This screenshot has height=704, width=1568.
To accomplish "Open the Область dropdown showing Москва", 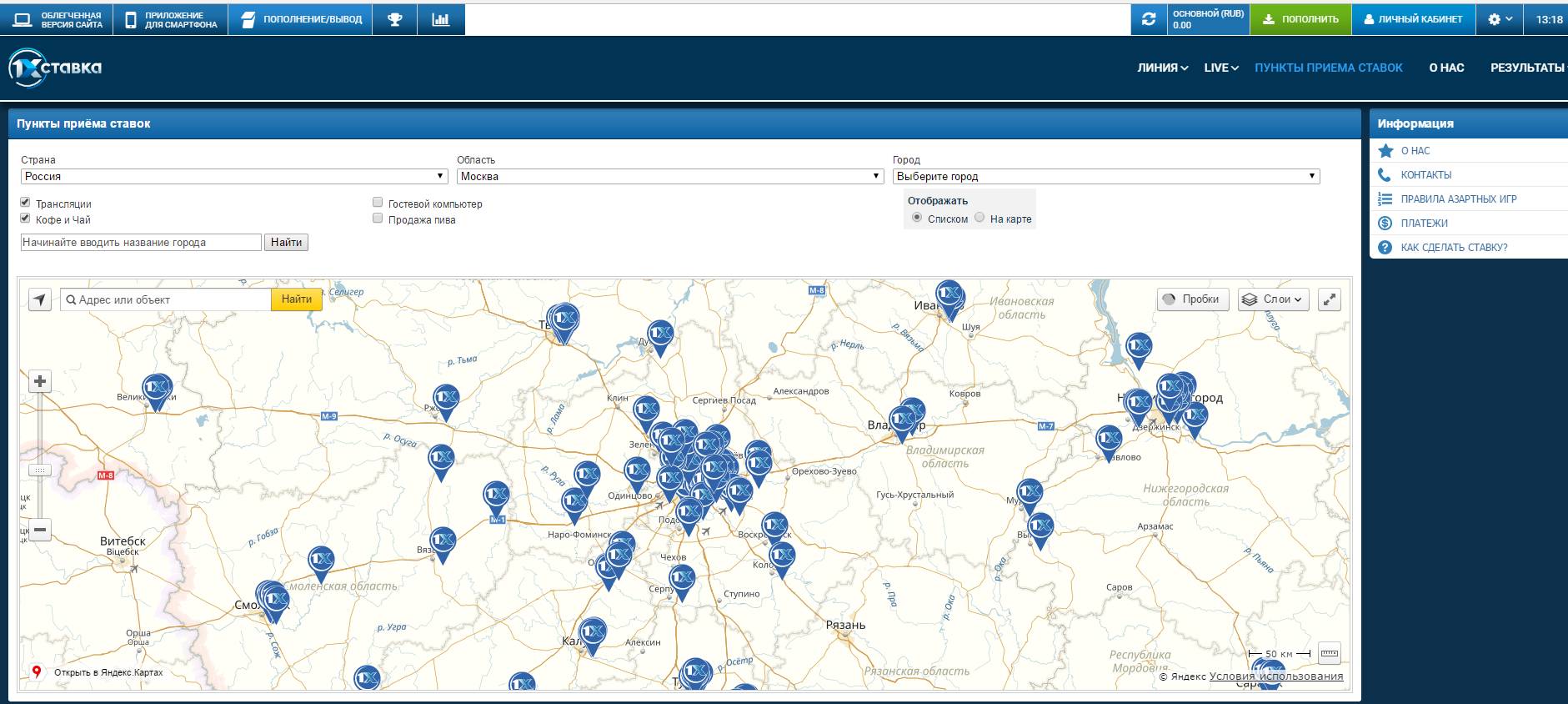I will click(x=670, y=176).
